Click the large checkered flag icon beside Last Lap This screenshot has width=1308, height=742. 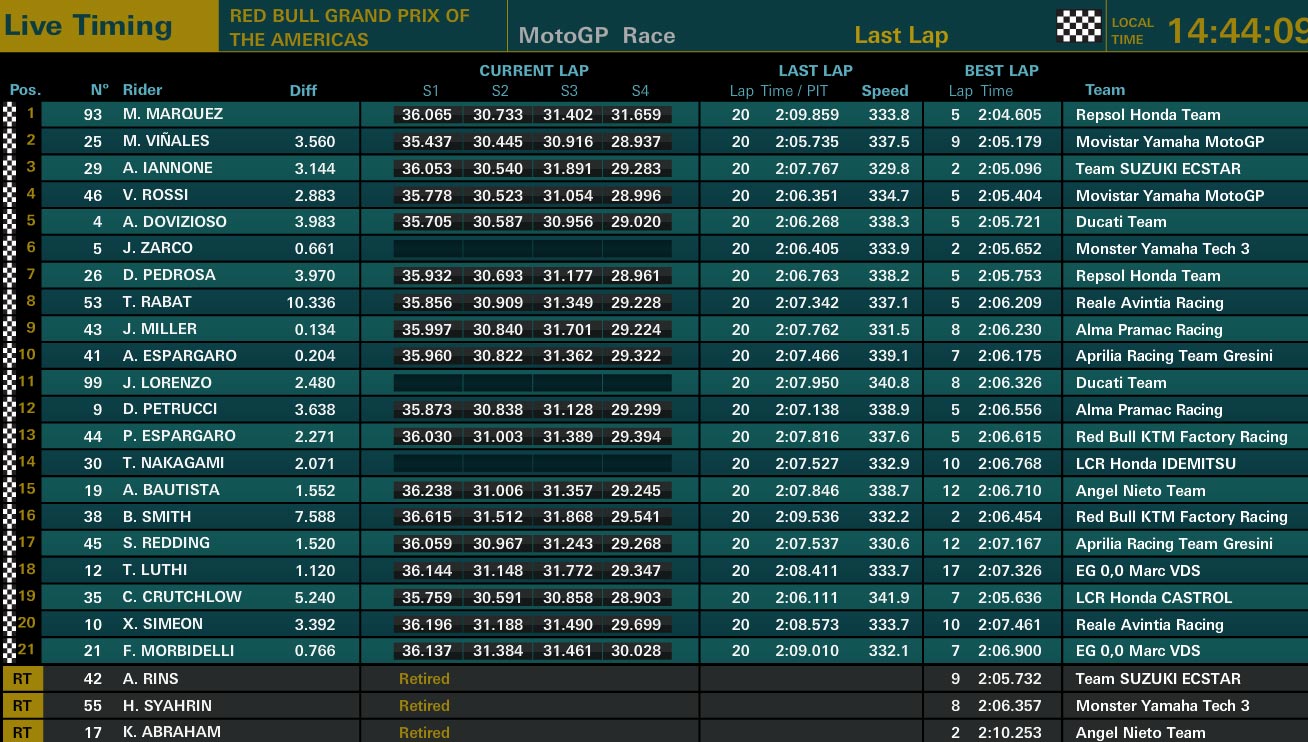tap(1078, 26)
